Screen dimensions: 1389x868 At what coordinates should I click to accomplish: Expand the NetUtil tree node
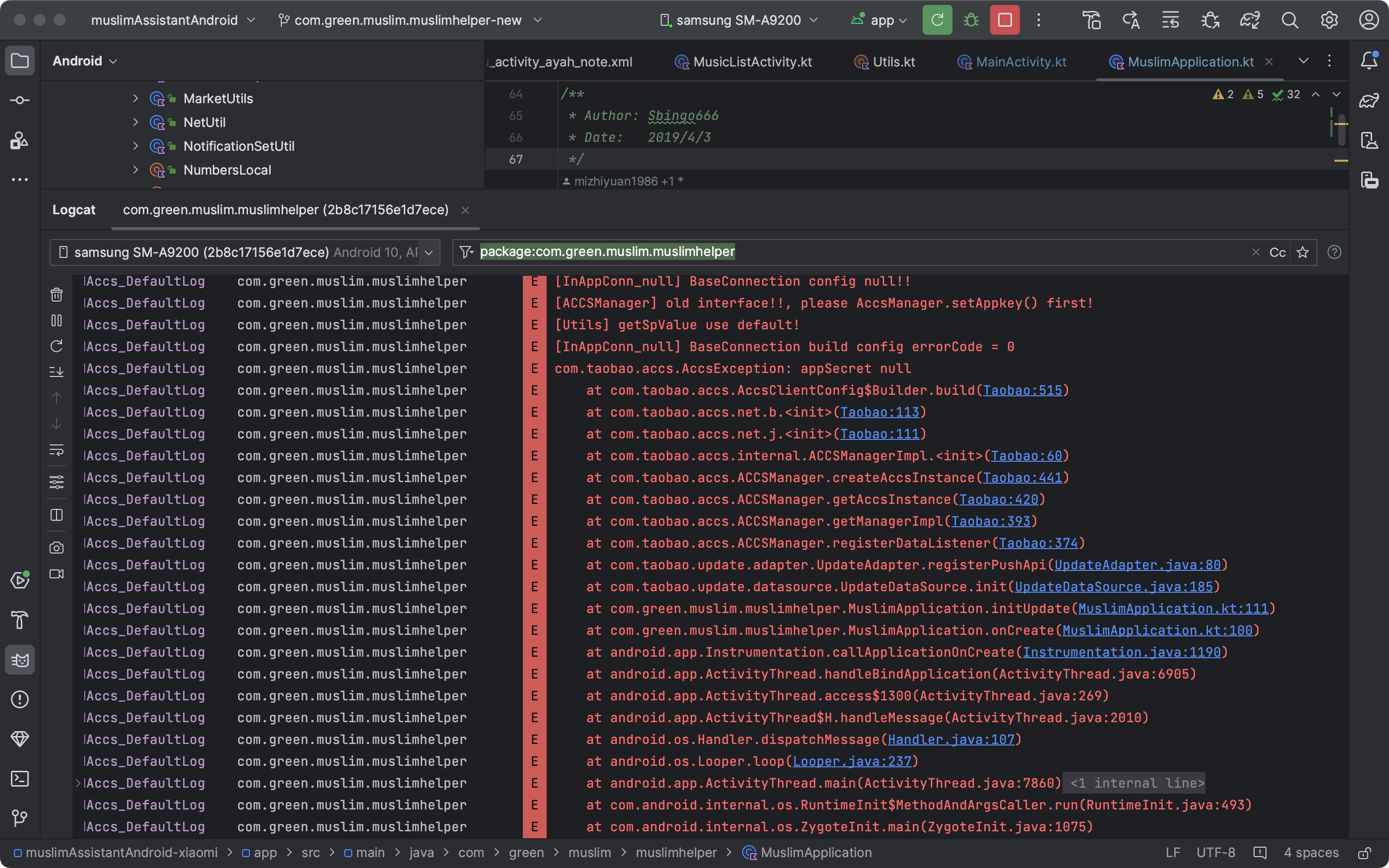(135, 123)
